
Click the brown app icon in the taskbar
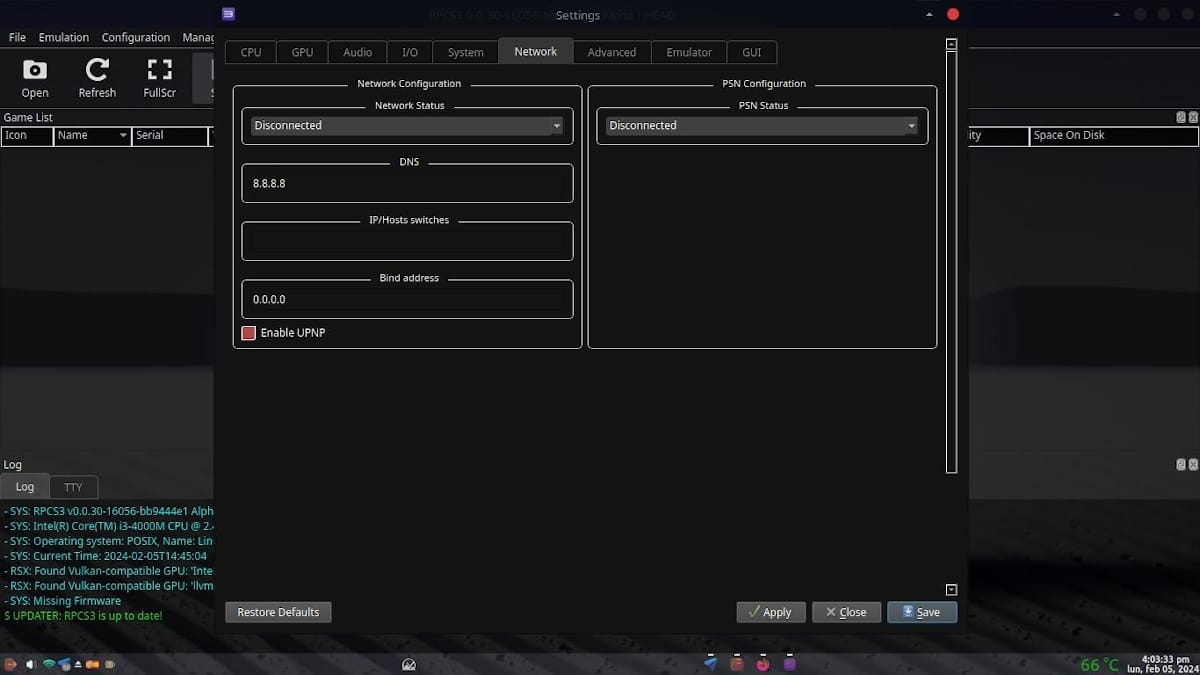click(x=737, y=663)
